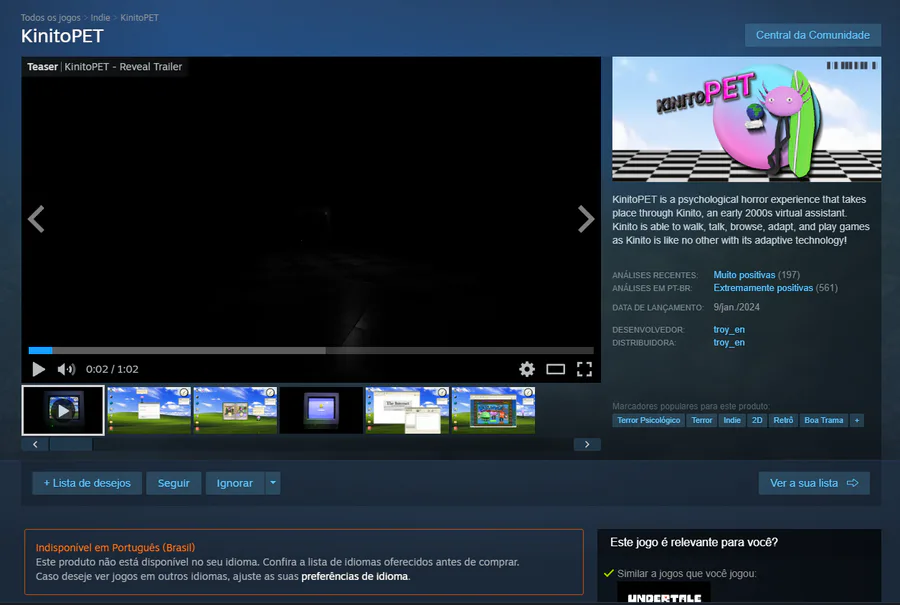Go to previous media with left arrow
Viewport: 900px width, 605px height.
36,219
